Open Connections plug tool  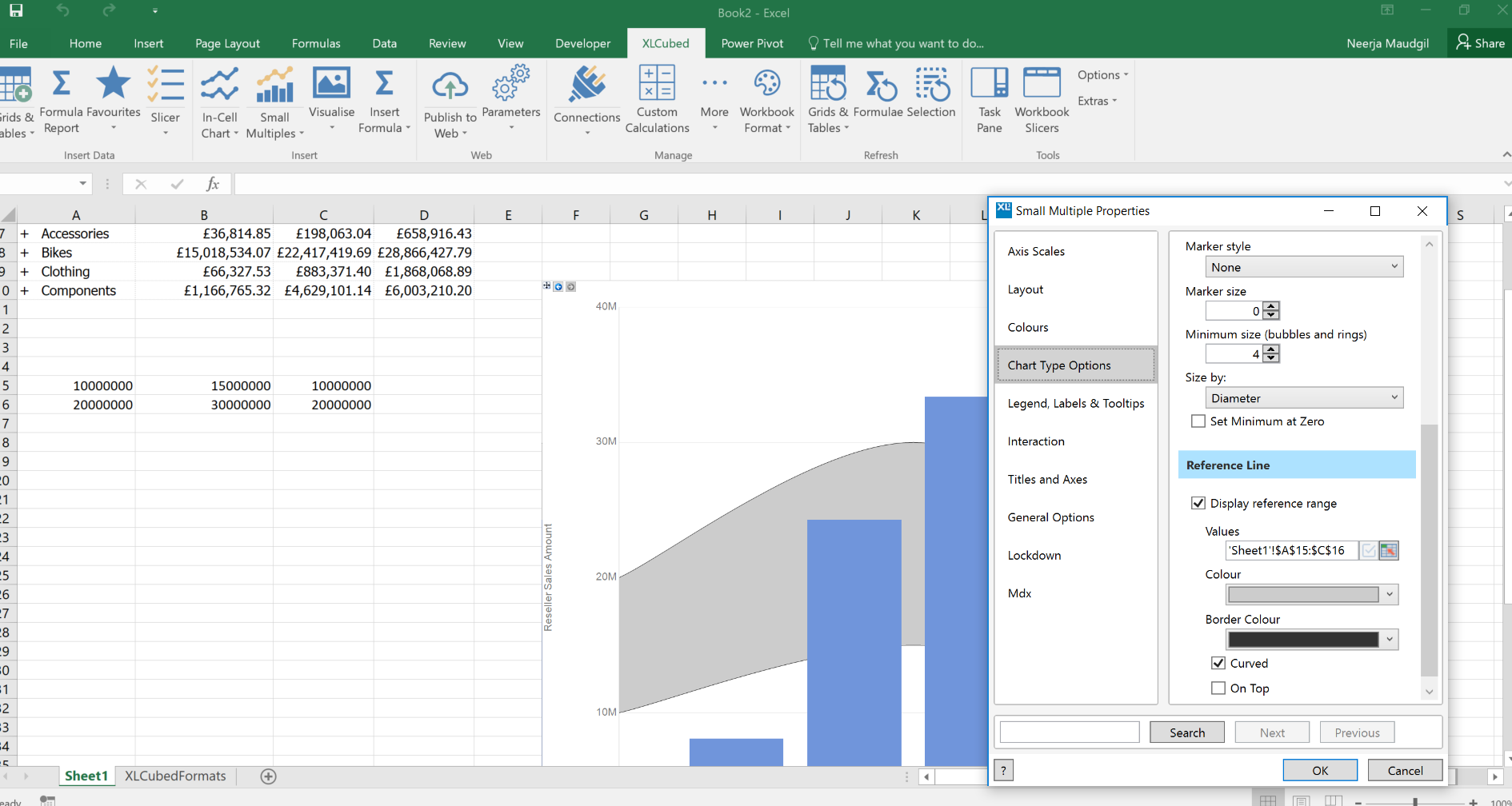click(587, 101)
